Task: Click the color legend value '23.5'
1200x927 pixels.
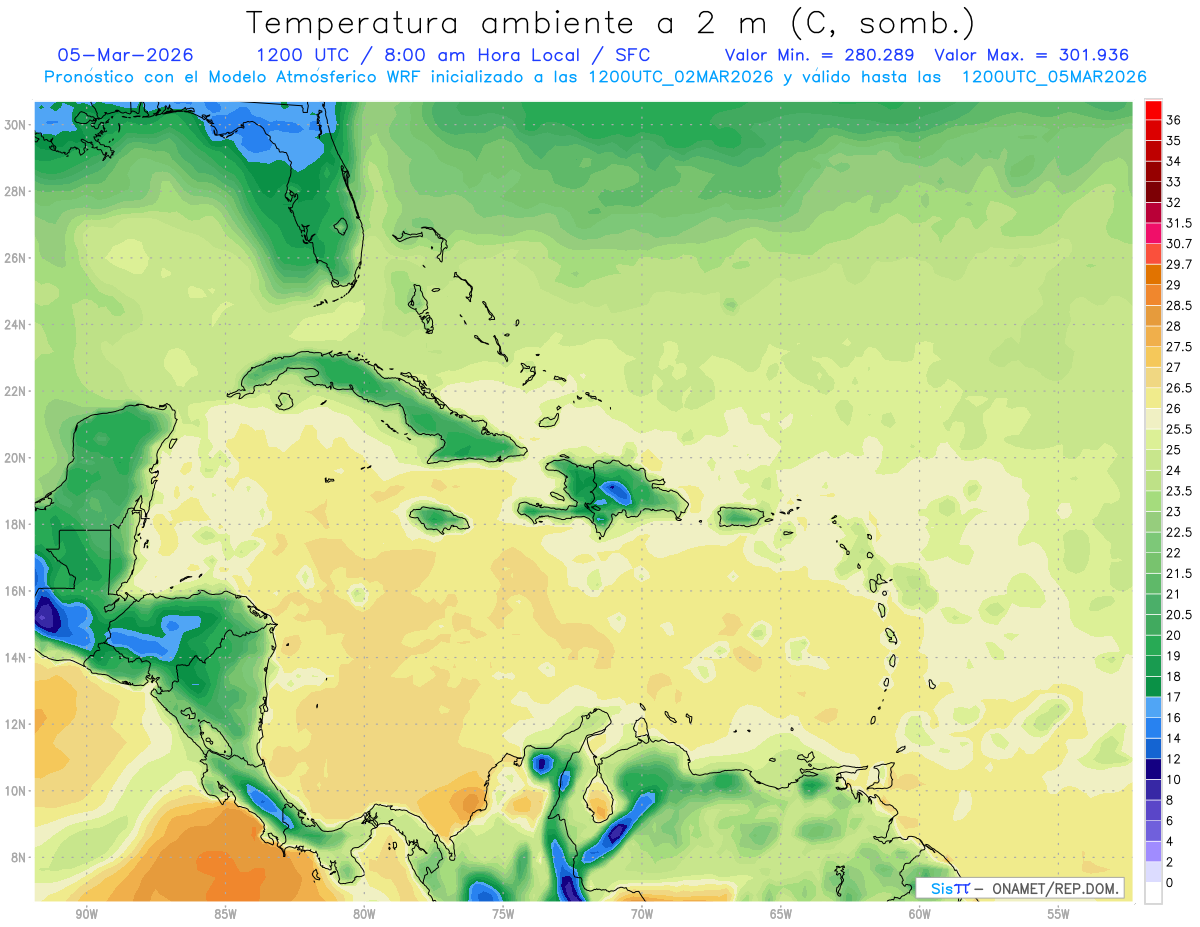Action: [1179, 491]
